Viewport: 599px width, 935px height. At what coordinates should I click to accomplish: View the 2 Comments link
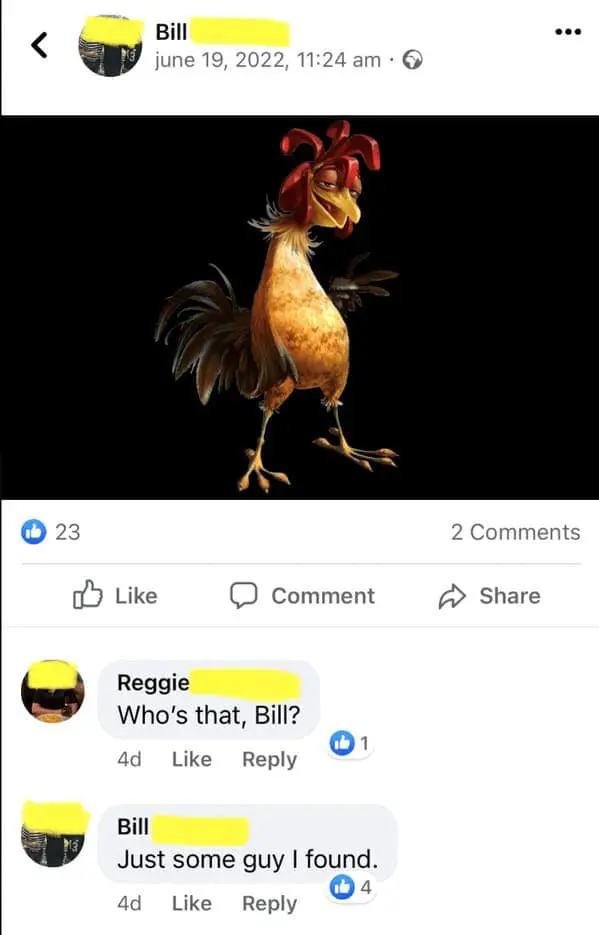515,532
